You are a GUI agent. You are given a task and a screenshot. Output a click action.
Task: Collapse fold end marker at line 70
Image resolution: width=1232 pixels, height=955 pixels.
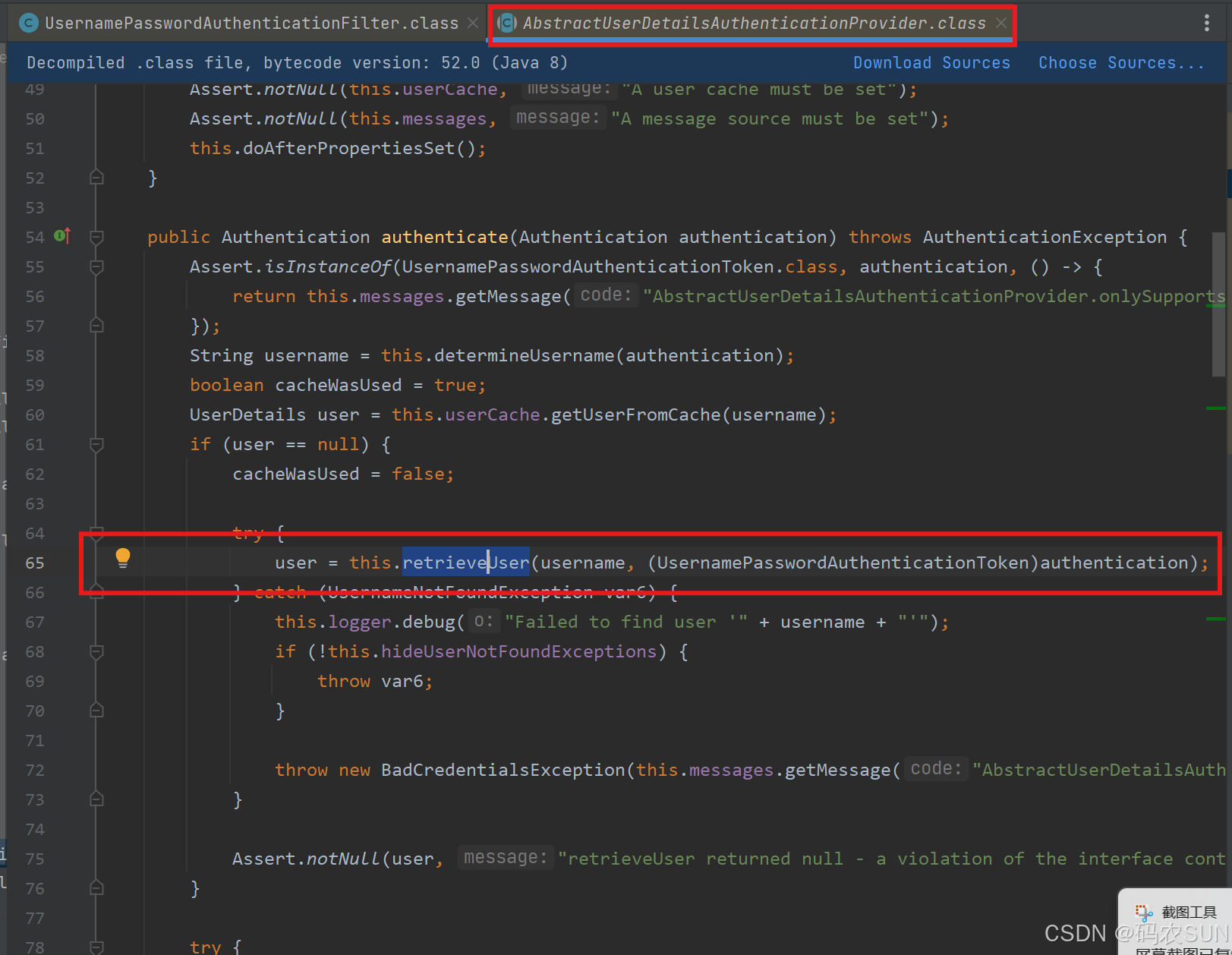click(x=96, y=711)
